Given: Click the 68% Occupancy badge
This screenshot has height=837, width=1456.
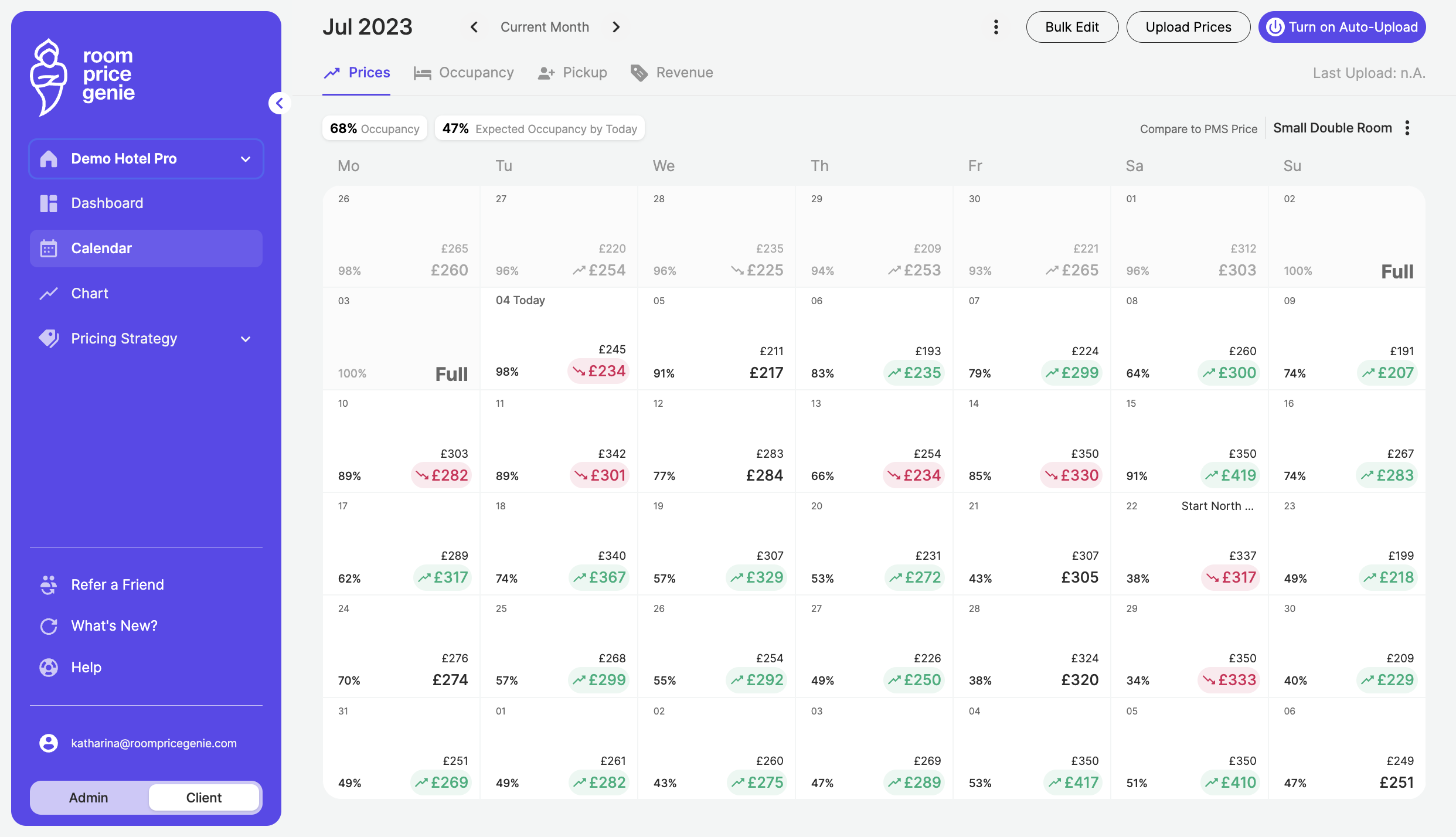Looking at the screenshot, I should coord(375,128).
